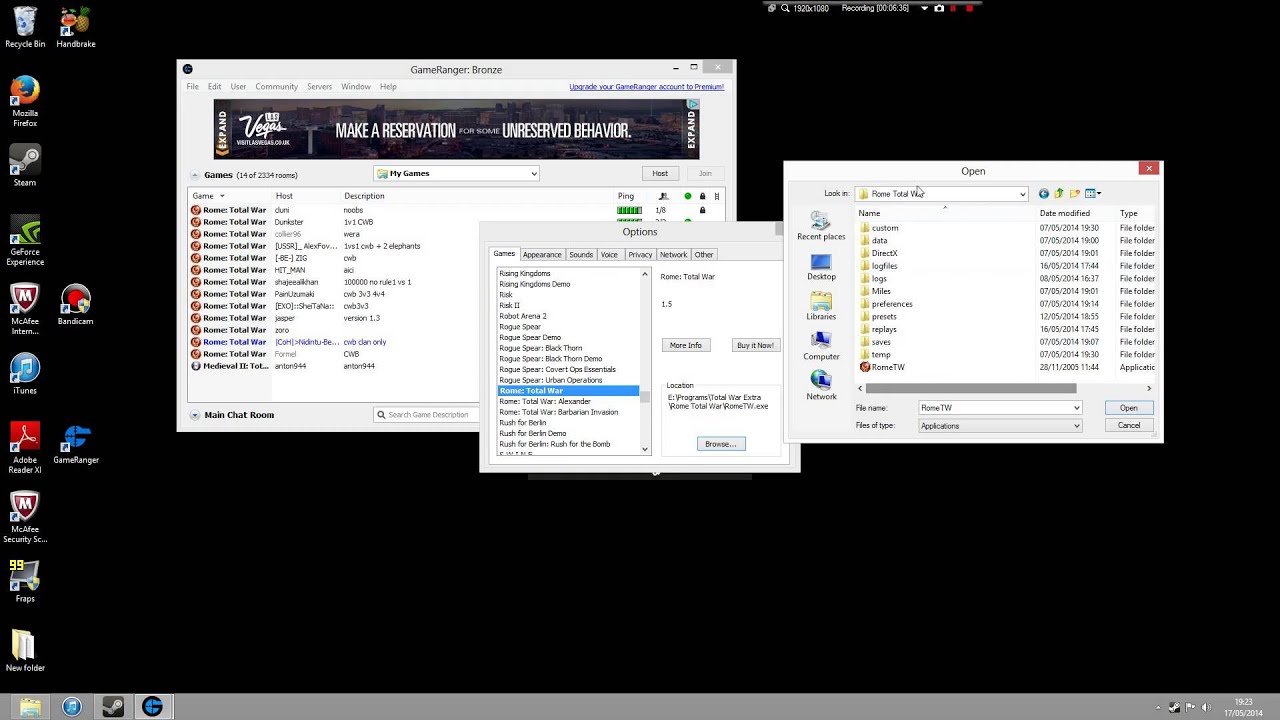This screenshot has height=720, width=1280.
Task: Click the Buy it Now! button
Action: click(x=754, y=345)
